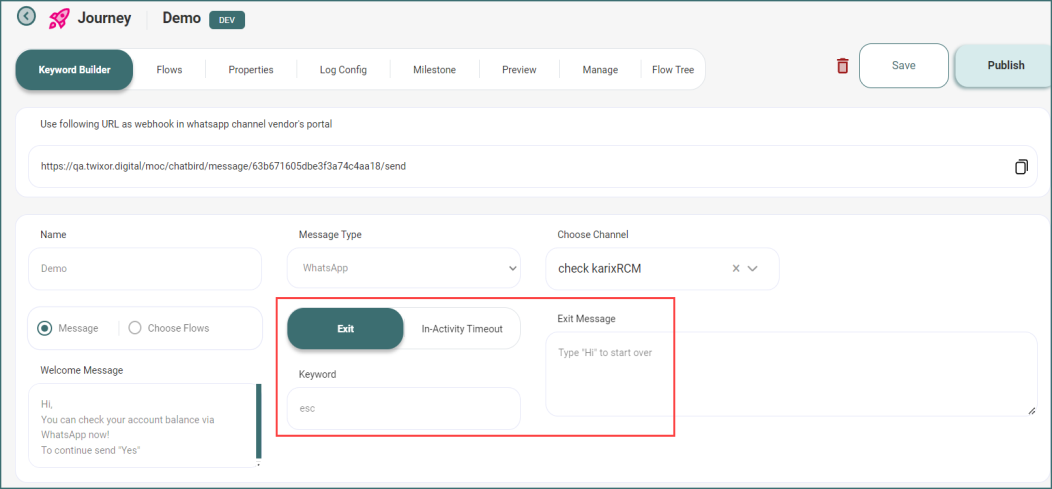The image size is (1052, 489).
Task: Click the Journey rocket logo
Action: coord(59,18)
